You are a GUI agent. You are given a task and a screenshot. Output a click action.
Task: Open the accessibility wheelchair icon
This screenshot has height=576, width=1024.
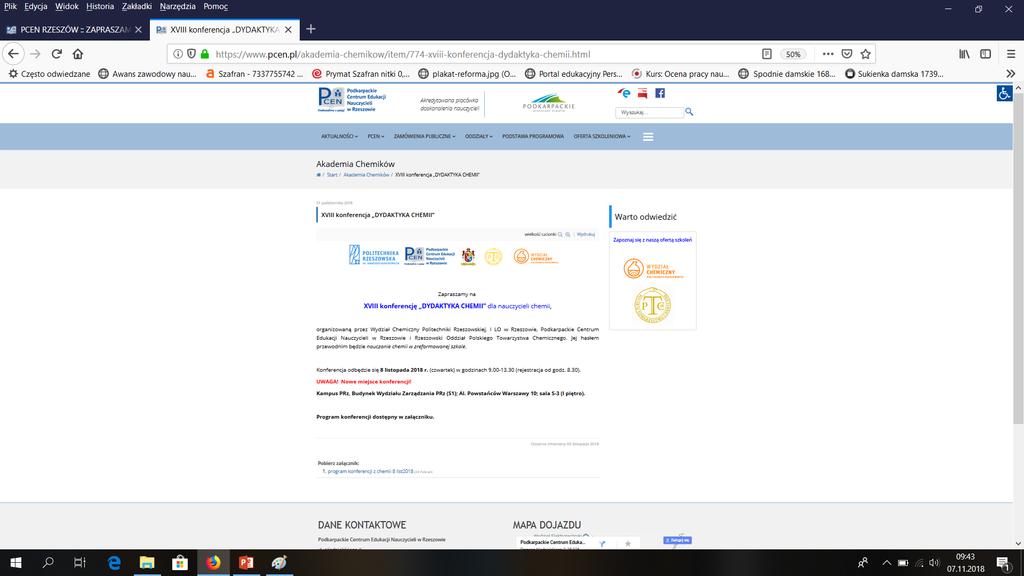tap(1004, 93)
